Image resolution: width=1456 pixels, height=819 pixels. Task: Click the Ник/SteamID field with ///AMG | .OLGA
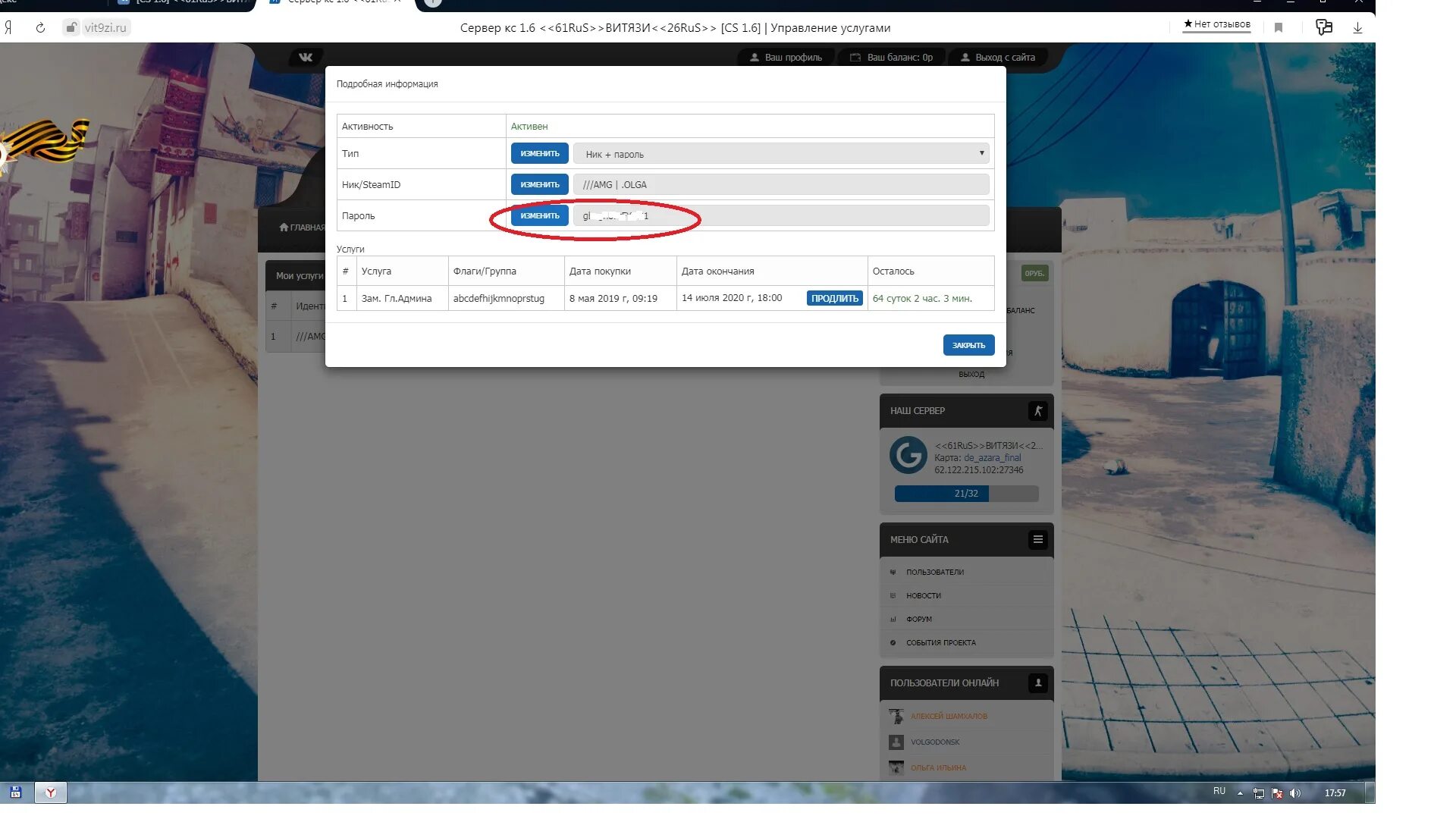click(x=781, y=185)
